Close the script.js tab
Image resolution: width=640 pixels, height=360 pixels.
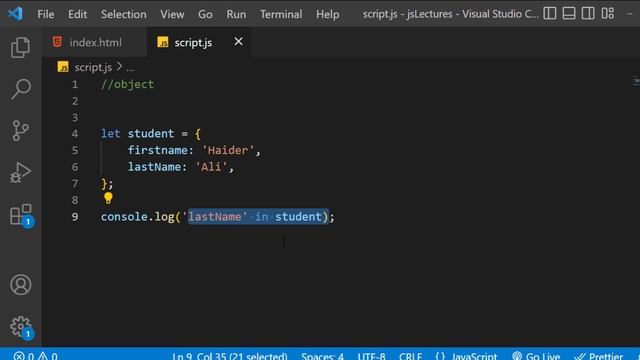238,42
